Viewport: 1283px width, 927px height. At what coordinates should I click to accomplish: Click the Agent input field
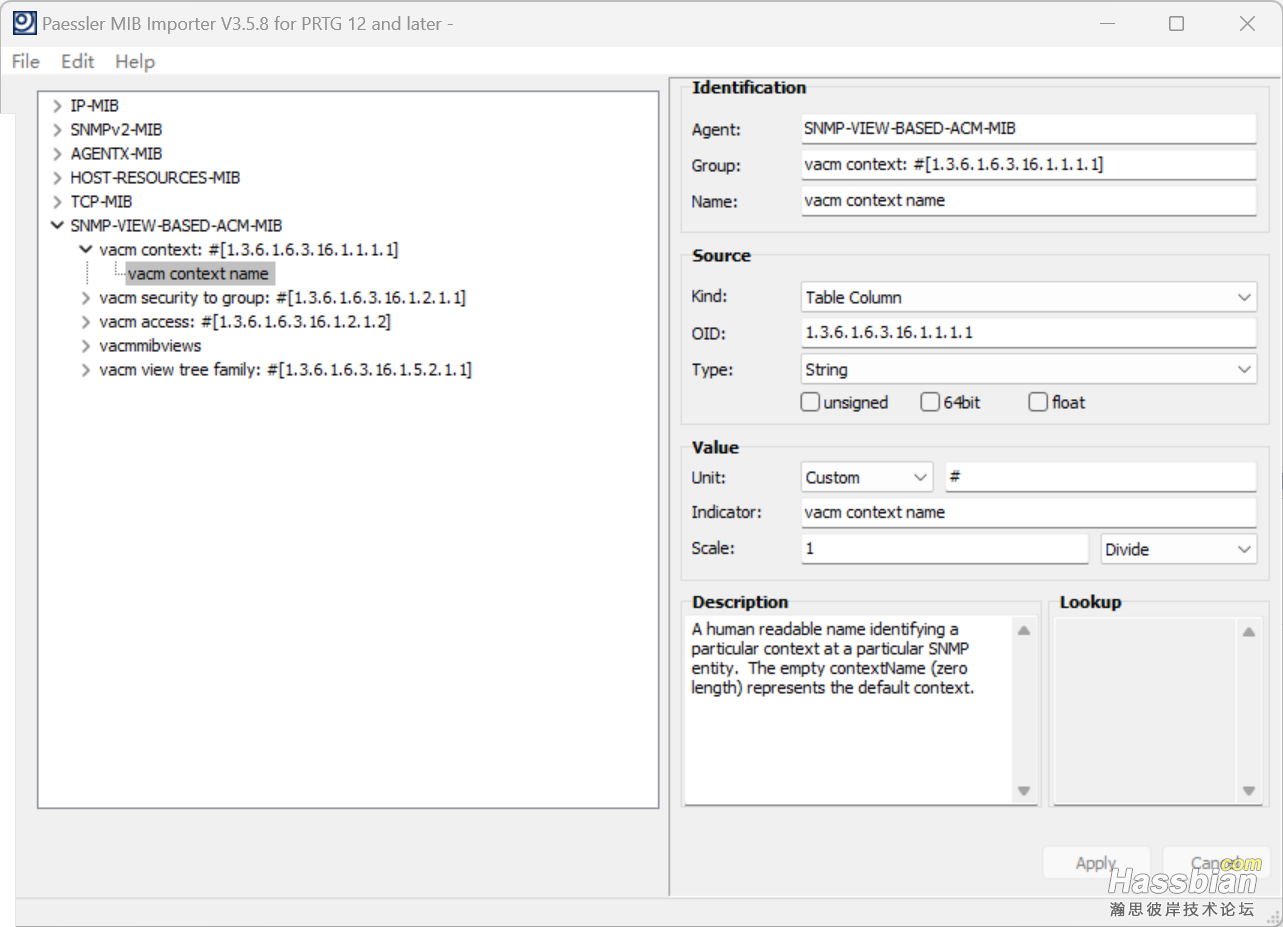tap(1028, 128)
